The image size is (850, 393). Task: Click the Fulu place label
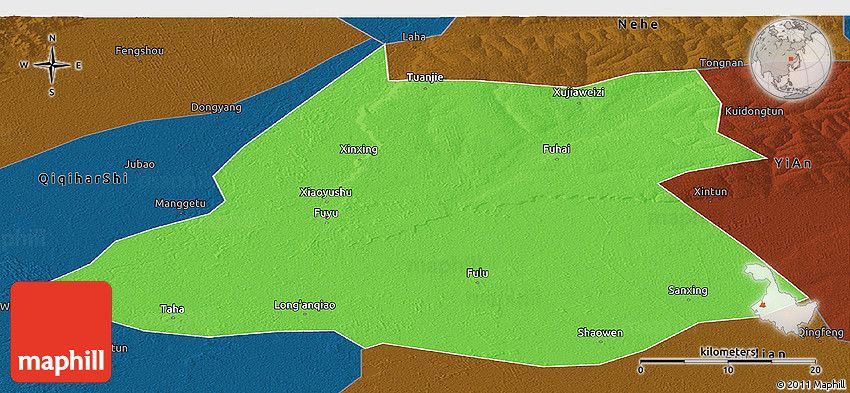(x=477, y=273)
